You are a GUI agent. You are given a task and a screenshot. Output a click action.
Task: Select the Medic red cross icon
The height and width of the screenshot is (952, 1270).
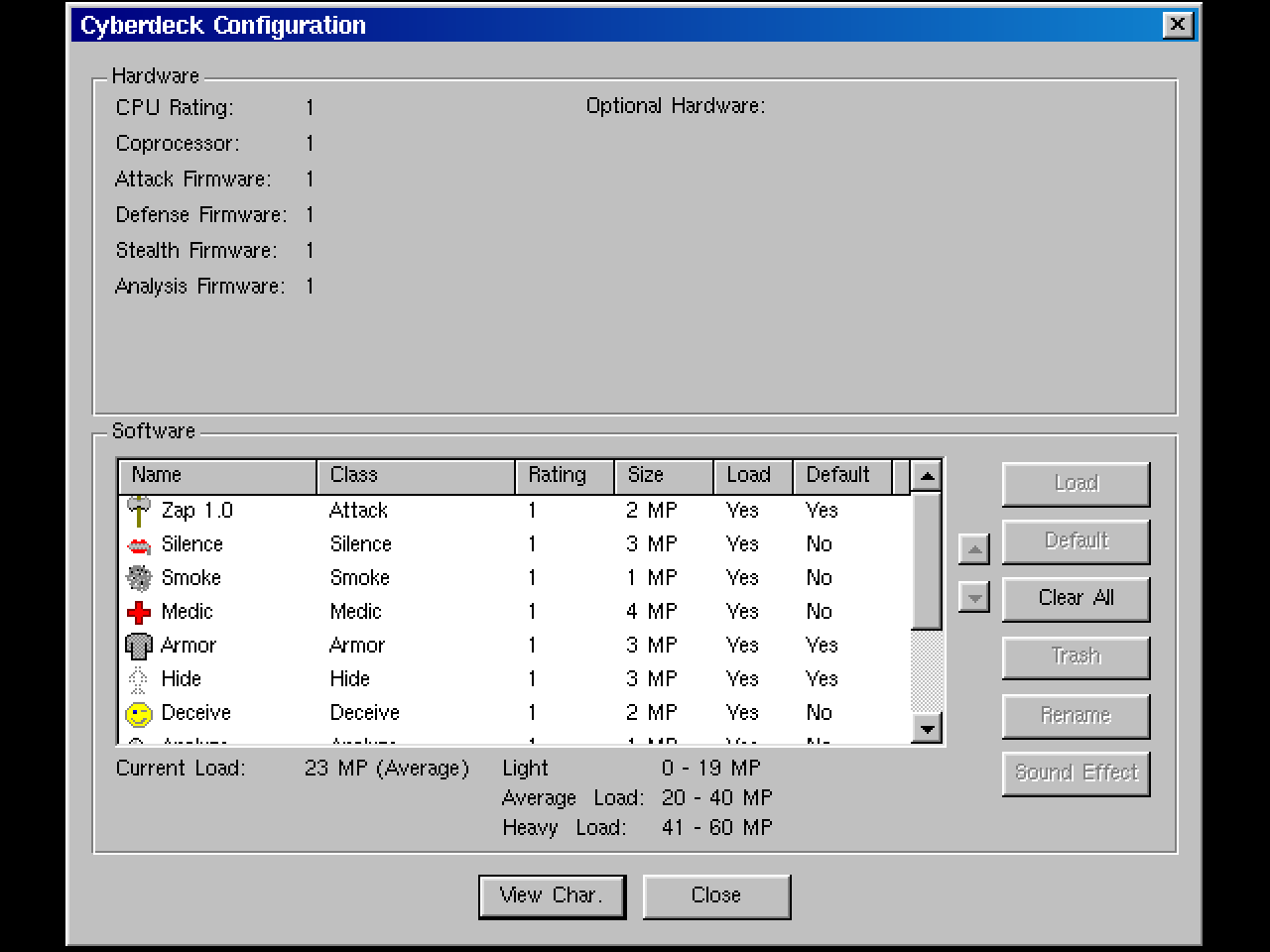139,612
